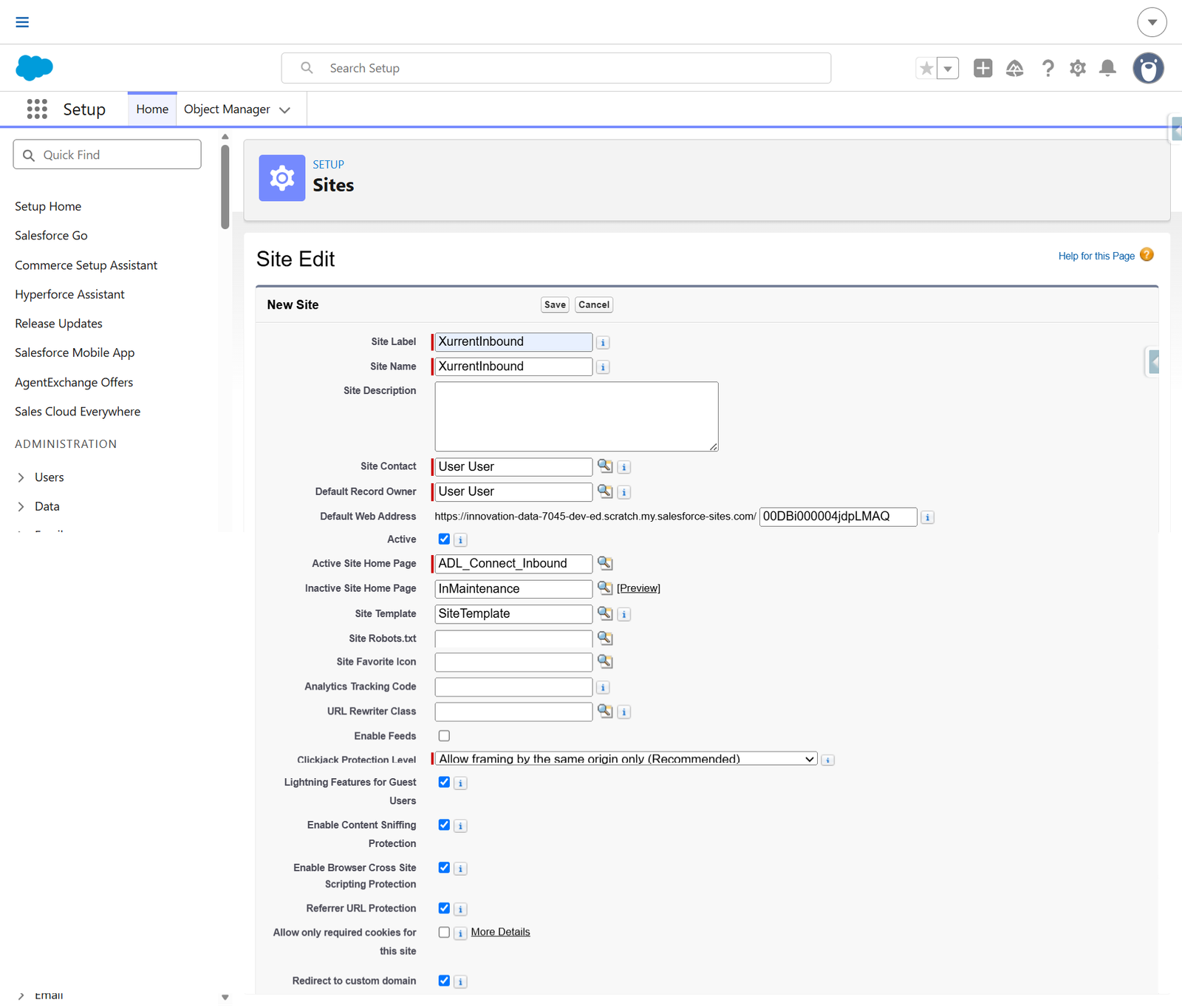This screenshot has width=1182, height=1008.
Task: Toggle Enable Content Sniffing Protection checkbox
Action: coord(444,825)
